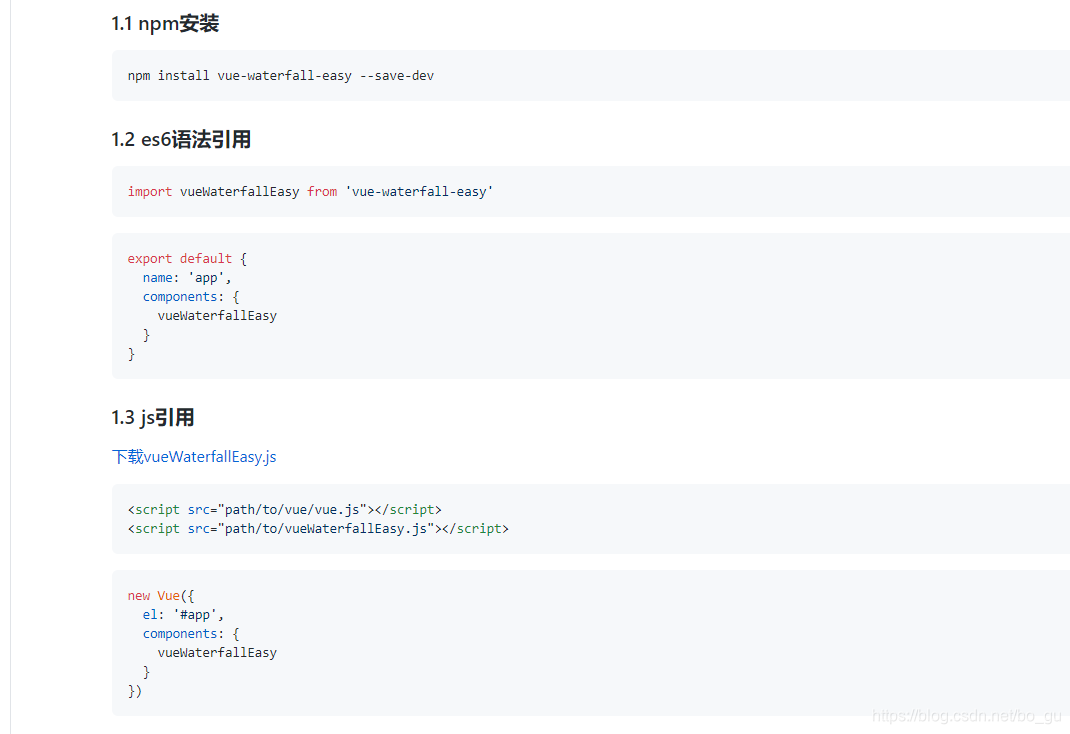Click the heading '1.2 es6语法引用'
Screen dimensions: 1070x734
(x=181, y=140)
